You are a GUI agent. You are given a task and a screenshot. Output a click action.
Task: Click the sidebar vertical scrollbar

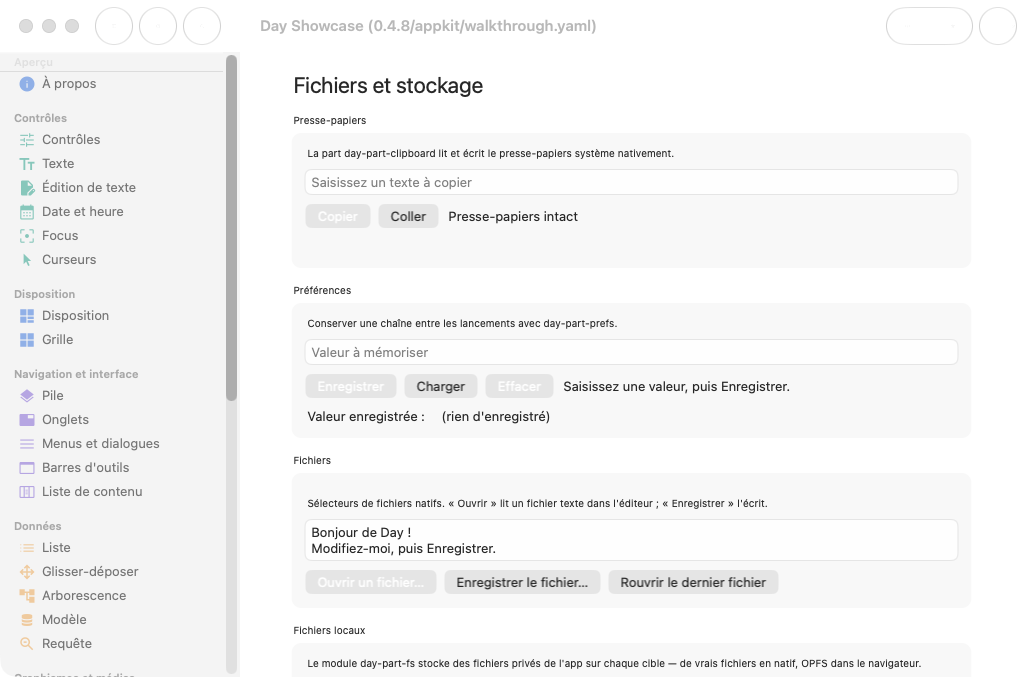(x=231, y=228)
